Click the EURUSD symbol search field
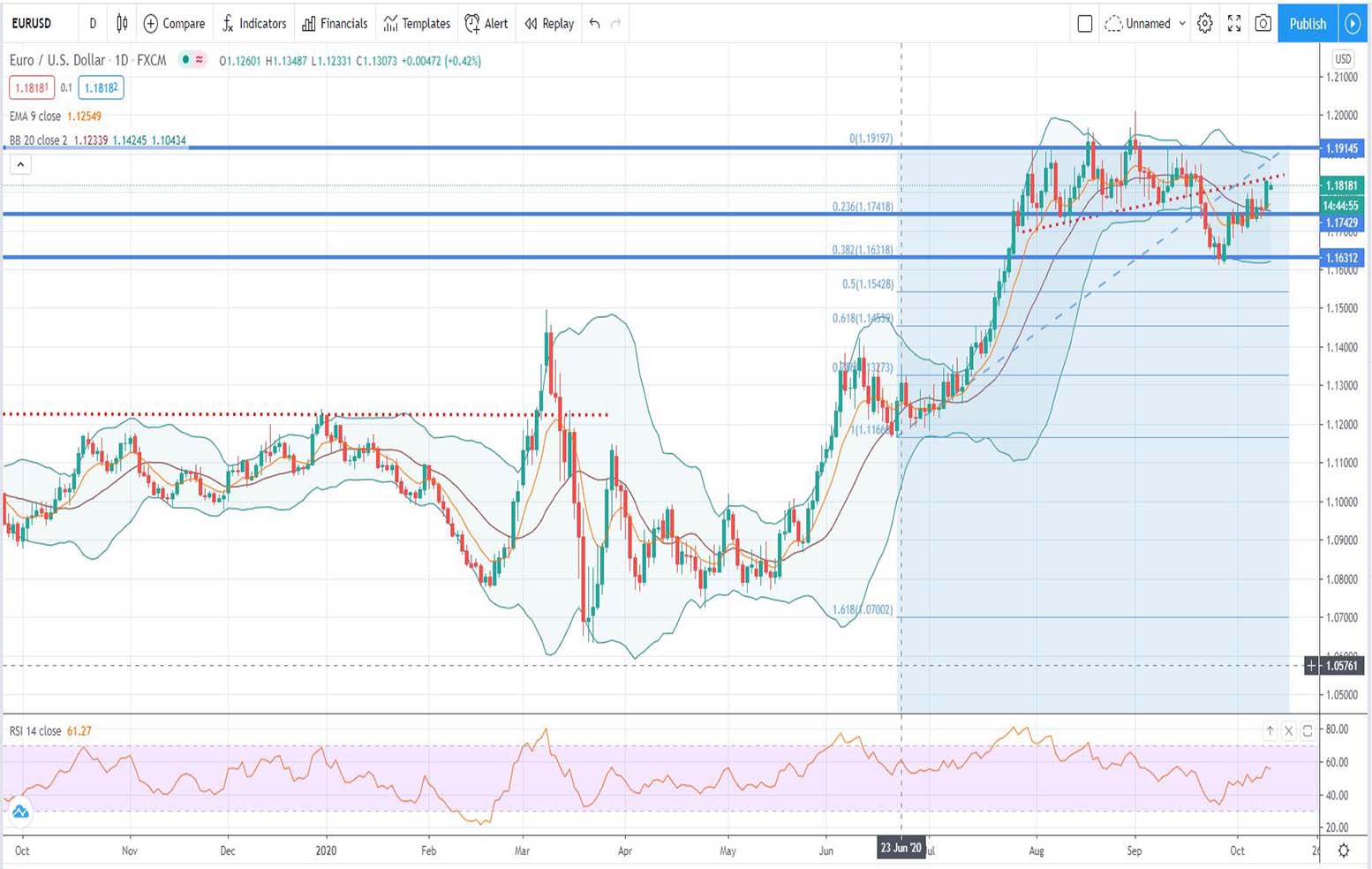 click(x=32, y=24)
